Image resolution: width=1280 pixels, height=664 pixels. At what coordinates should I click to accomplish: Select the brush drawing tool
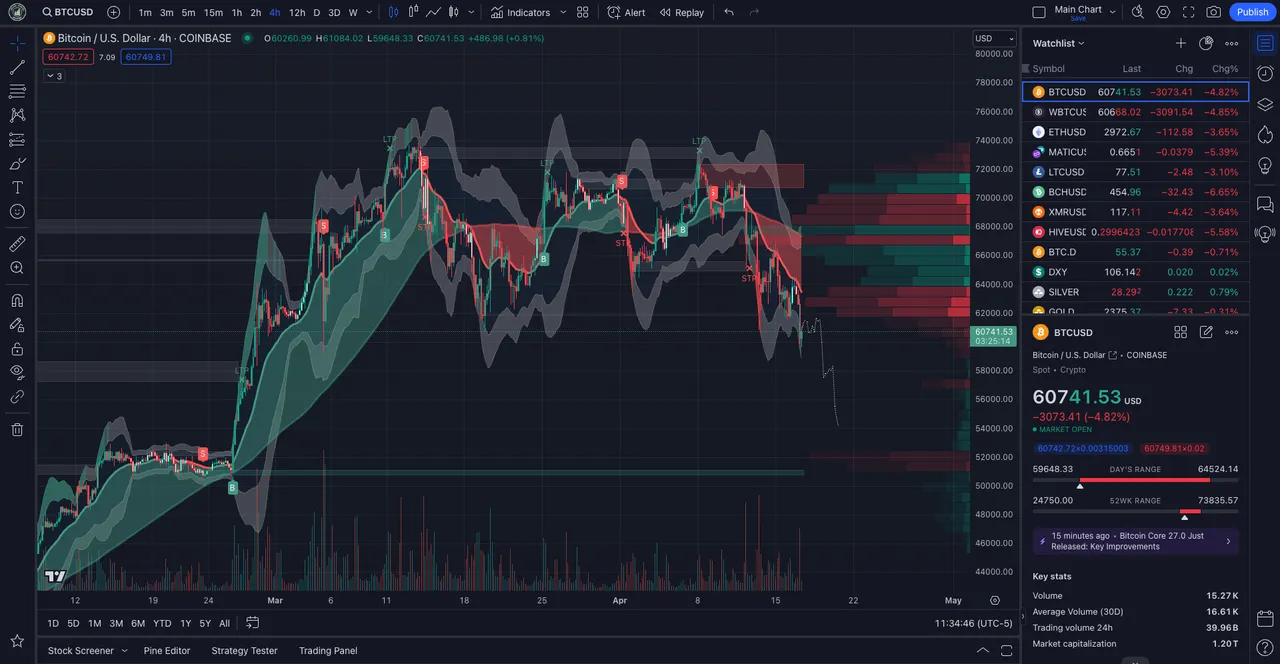click(x=17, y=164)
